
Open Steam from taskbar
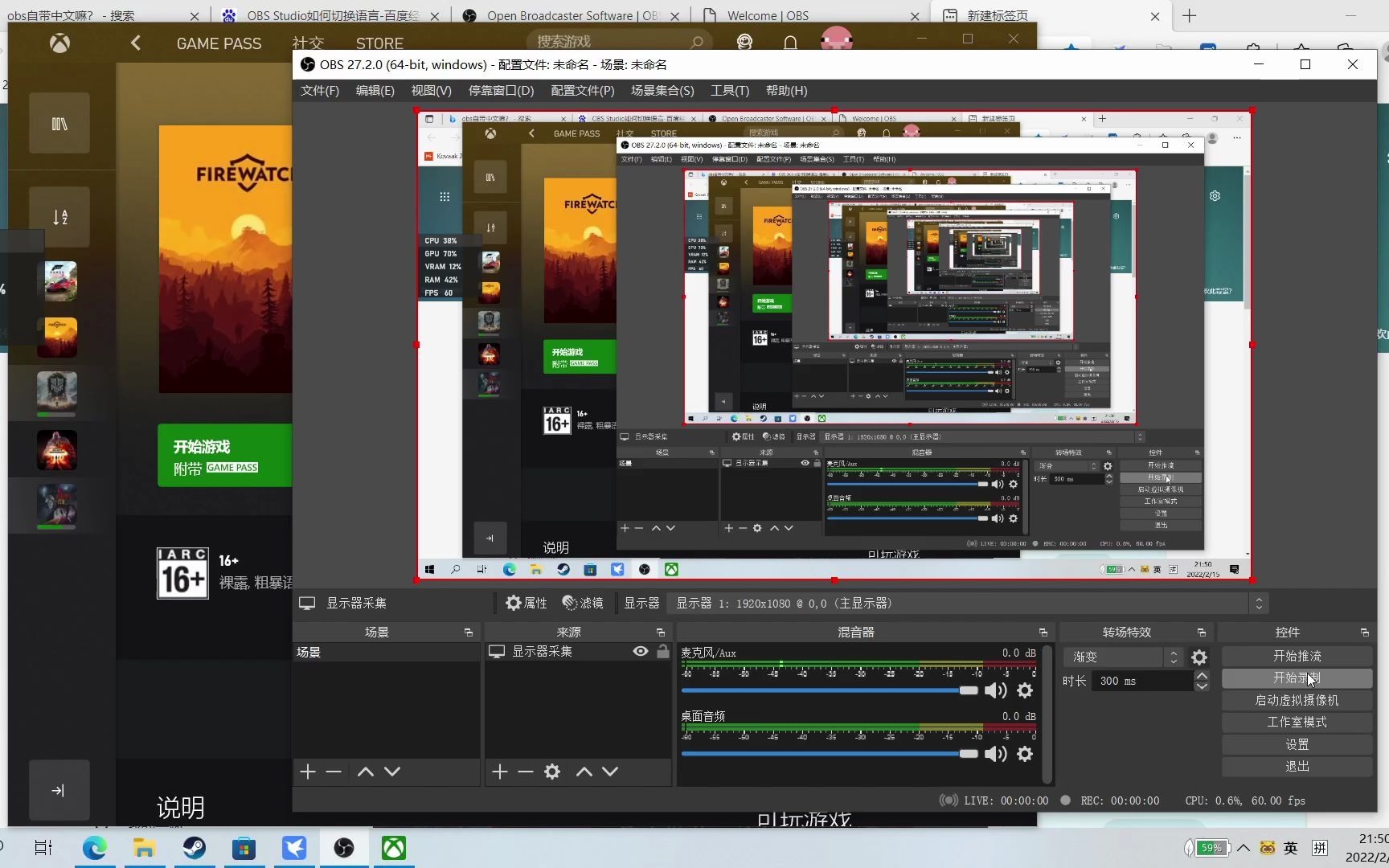(194, 848)
